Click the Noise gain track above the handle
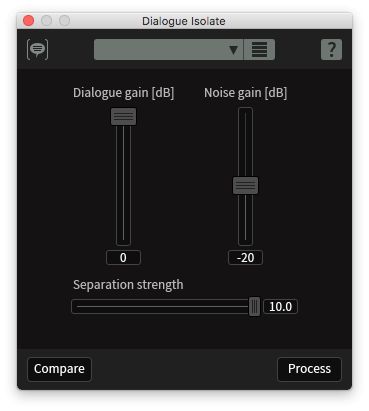Screen dimensions: 369x411 (245, 142)
